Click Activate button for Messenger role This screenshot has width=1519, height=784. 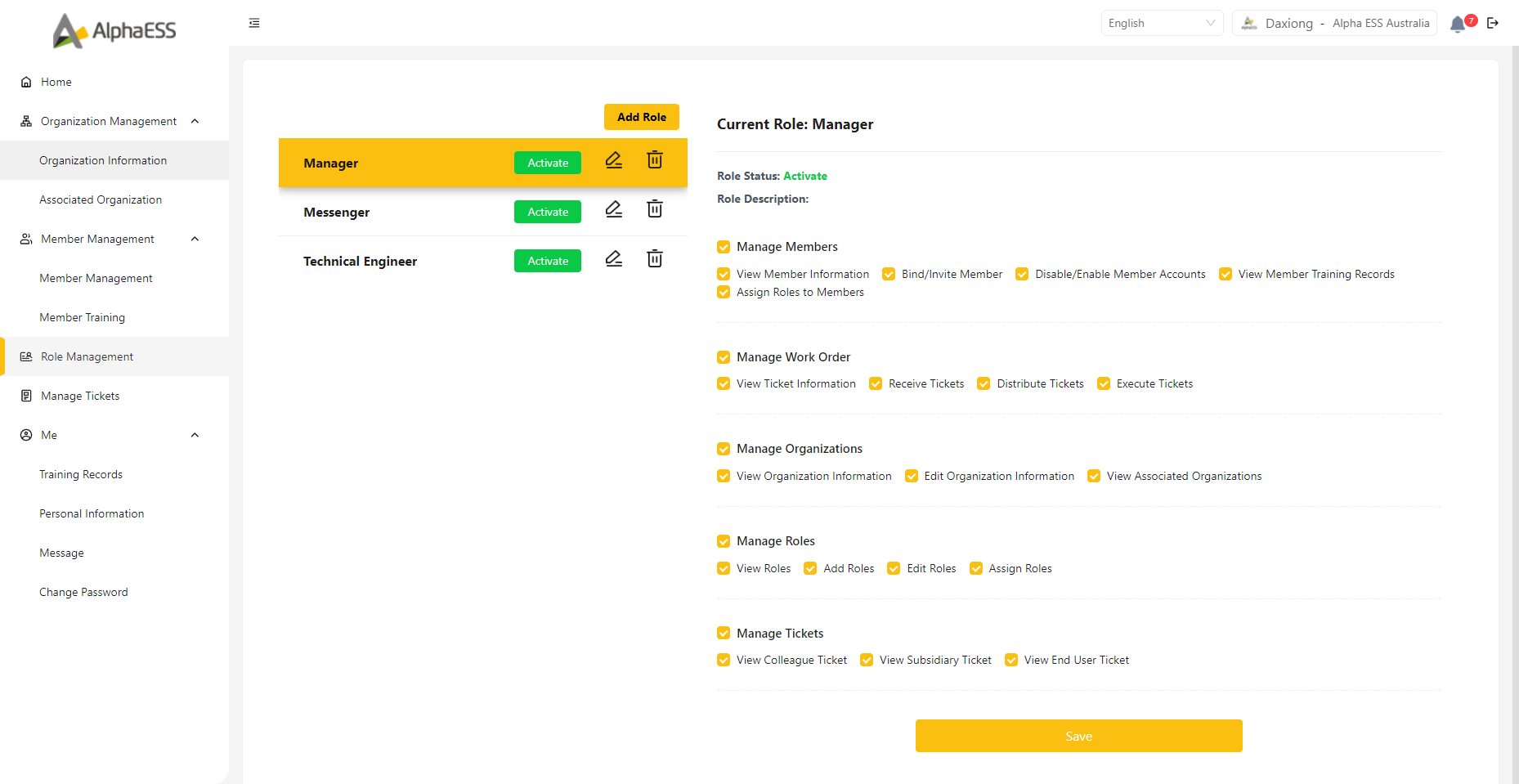[547, 212]
